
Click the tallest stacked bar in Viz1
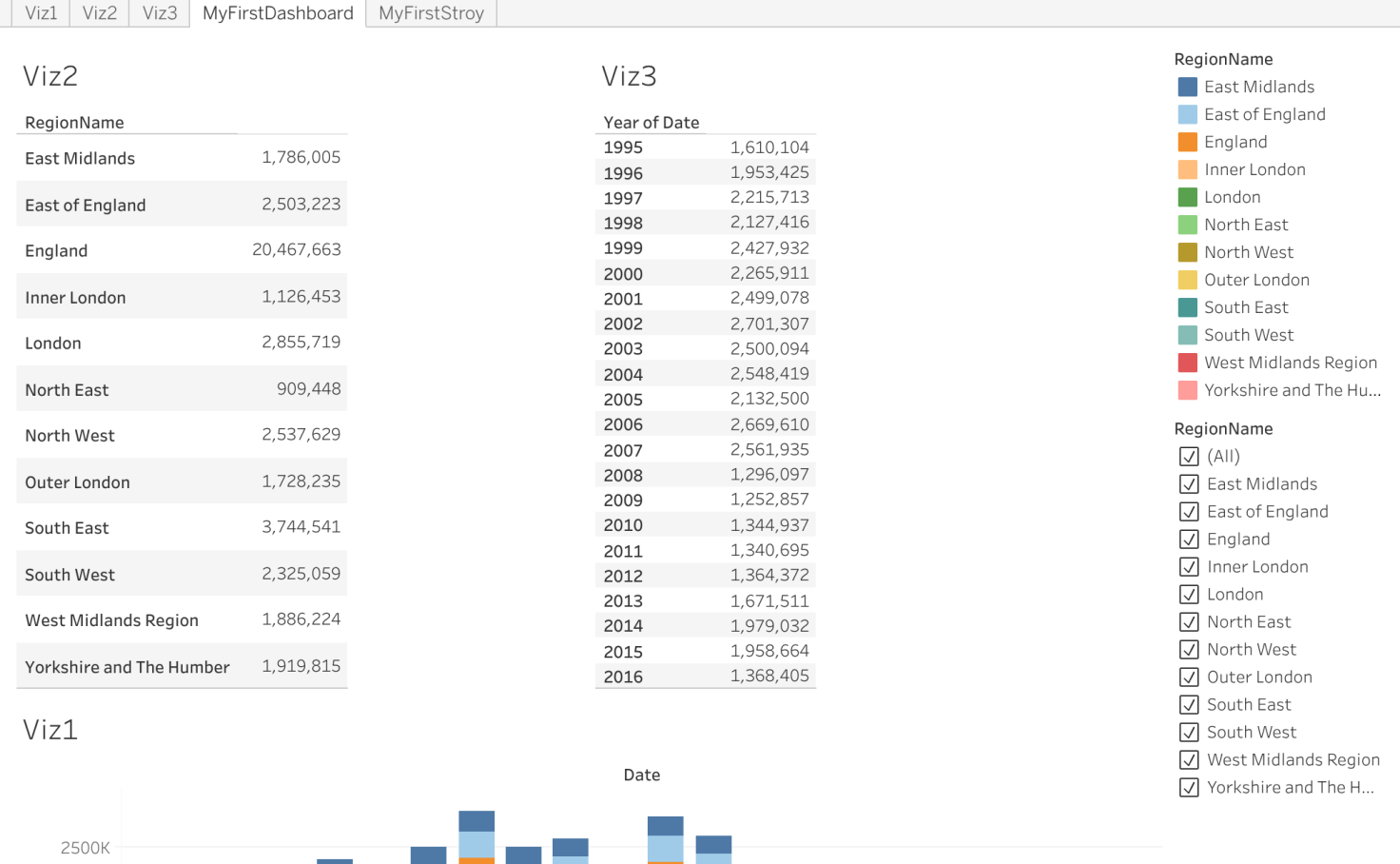tap(476, 823)
